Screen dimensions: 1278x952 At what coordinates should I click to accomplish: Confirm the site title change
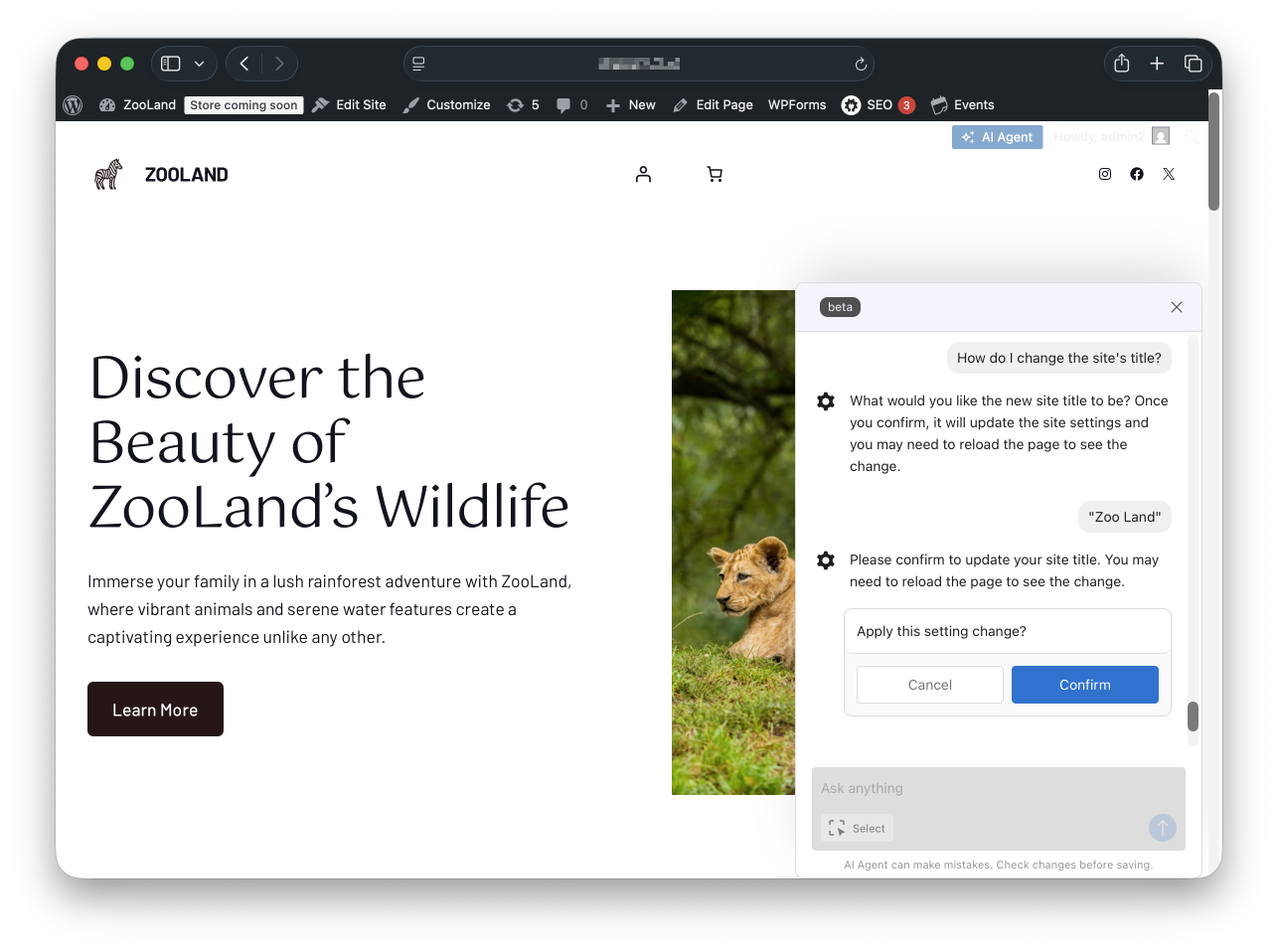1084,685
